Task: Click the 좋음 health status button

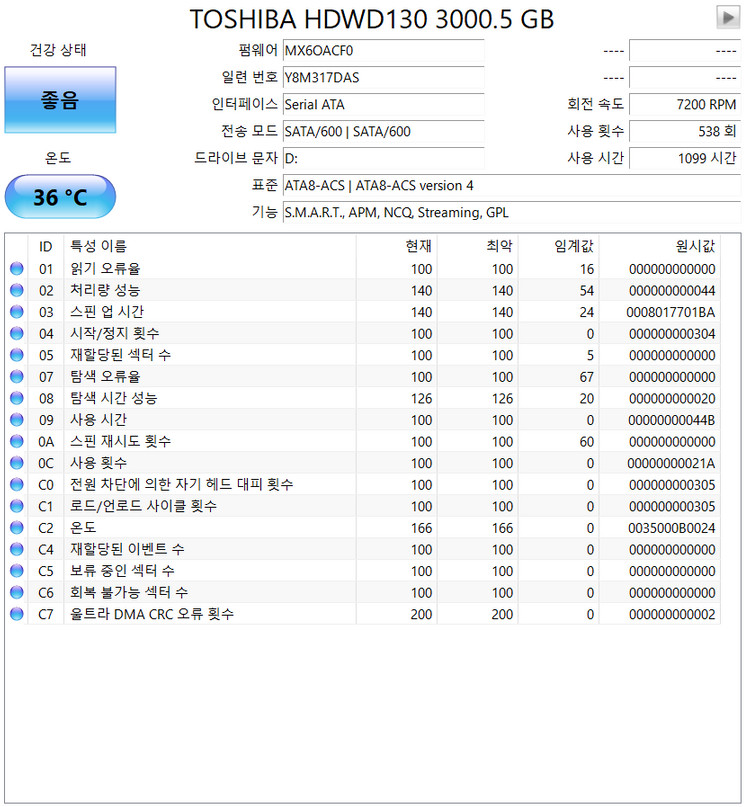Action: (x=60, y=100)
